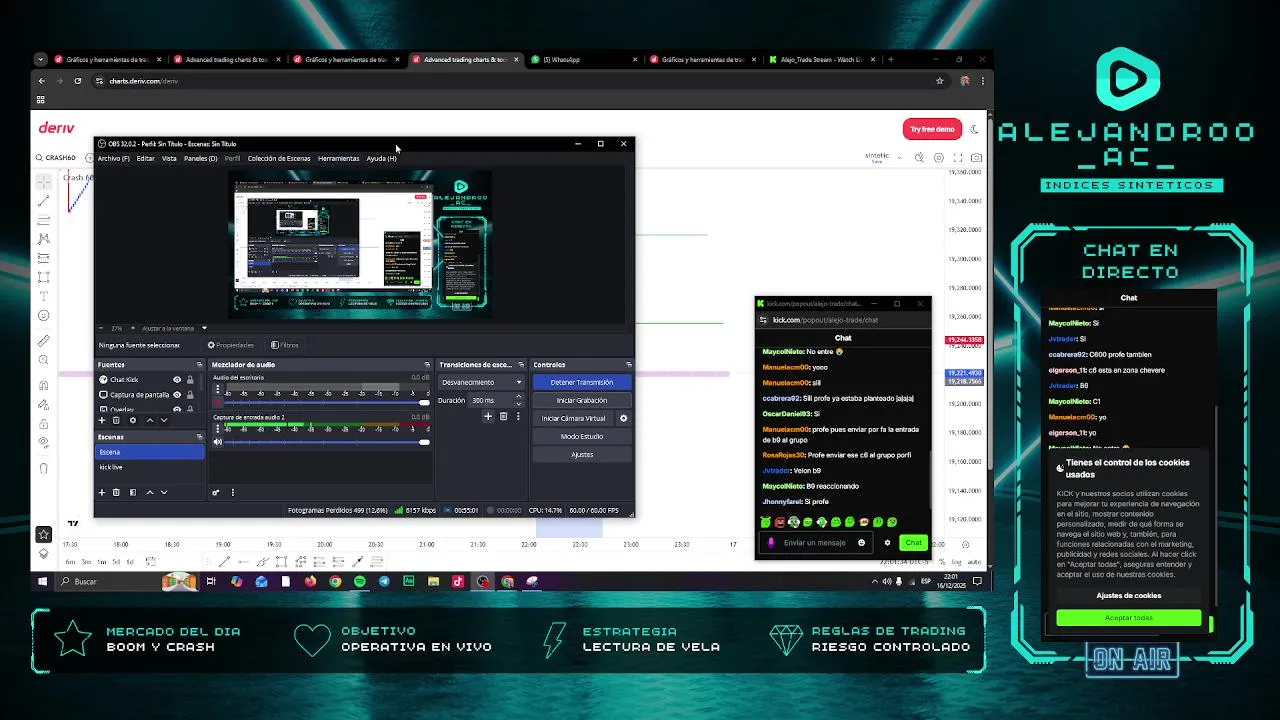This screenshot has width=1280, height=720.
Task: Pop out the Fuentes dock panel
Action: 200,365
